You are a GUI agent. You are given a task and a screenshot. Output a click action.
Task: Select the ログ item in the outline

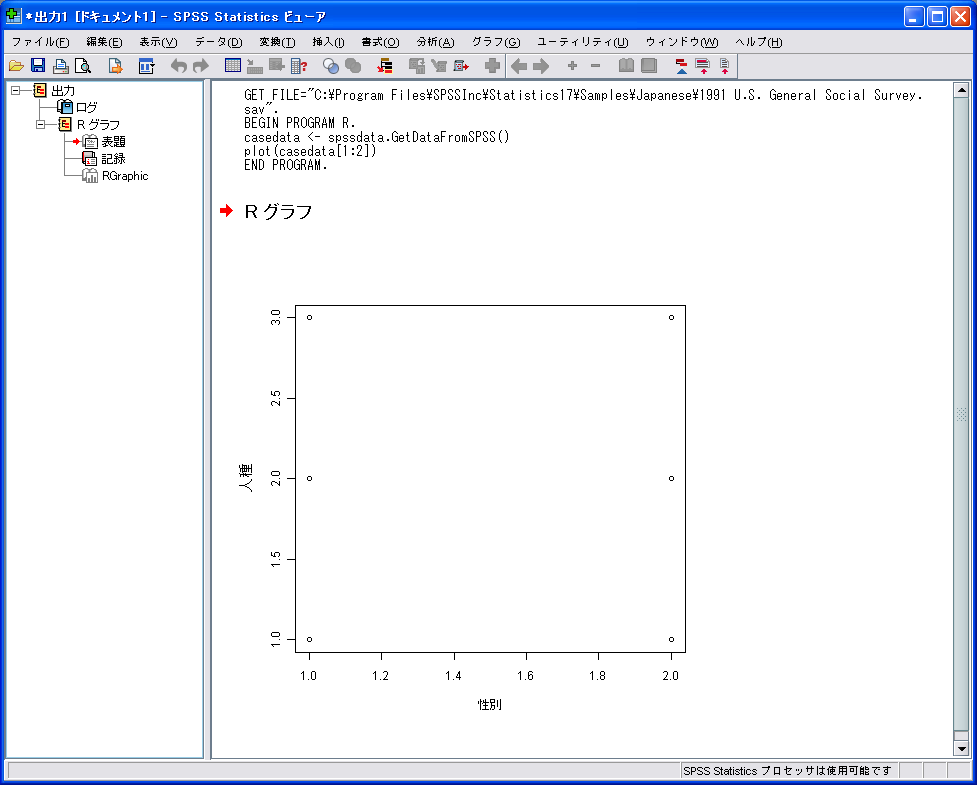pyautogui.click(x=87, y=108)
